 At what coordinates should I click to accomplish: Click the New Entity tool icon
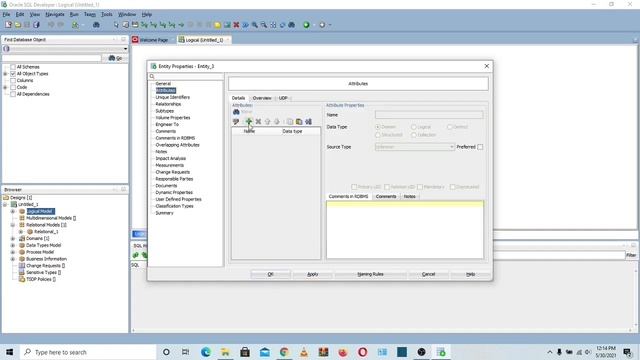tap(126, 25)
